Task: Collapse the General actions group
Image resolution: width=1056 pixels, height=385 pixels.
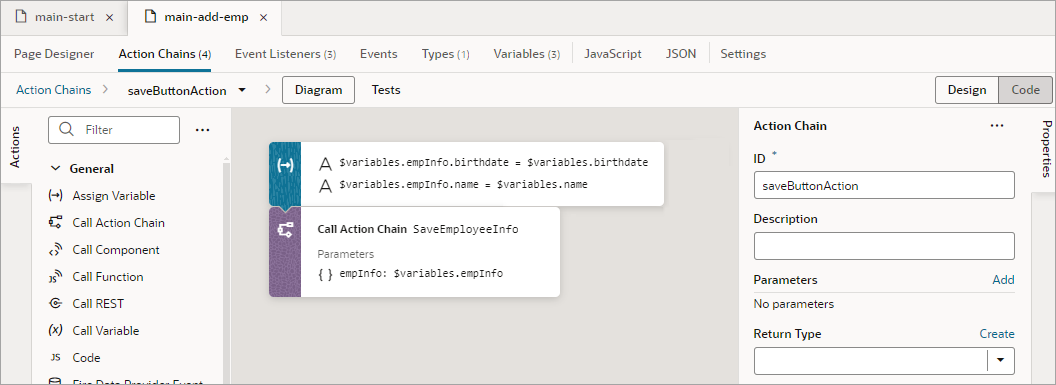Action: pos(56,169)
